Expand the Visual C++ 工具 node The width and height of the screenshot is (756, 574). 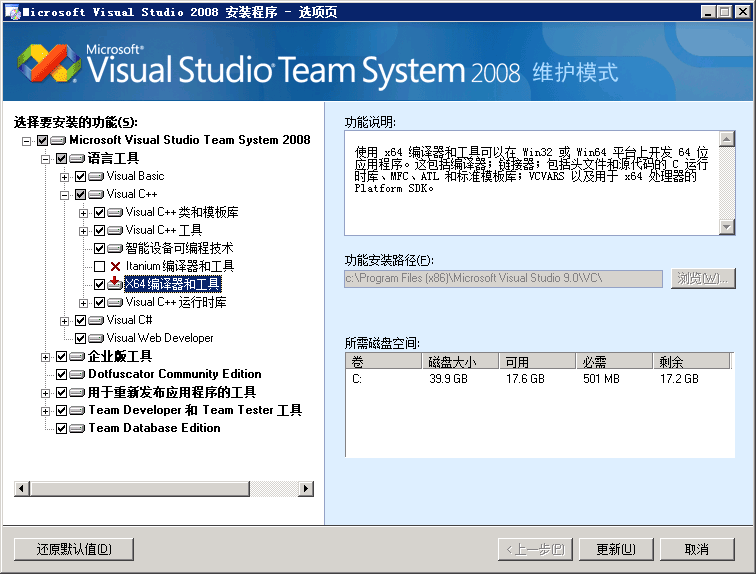tap(83, 231)
